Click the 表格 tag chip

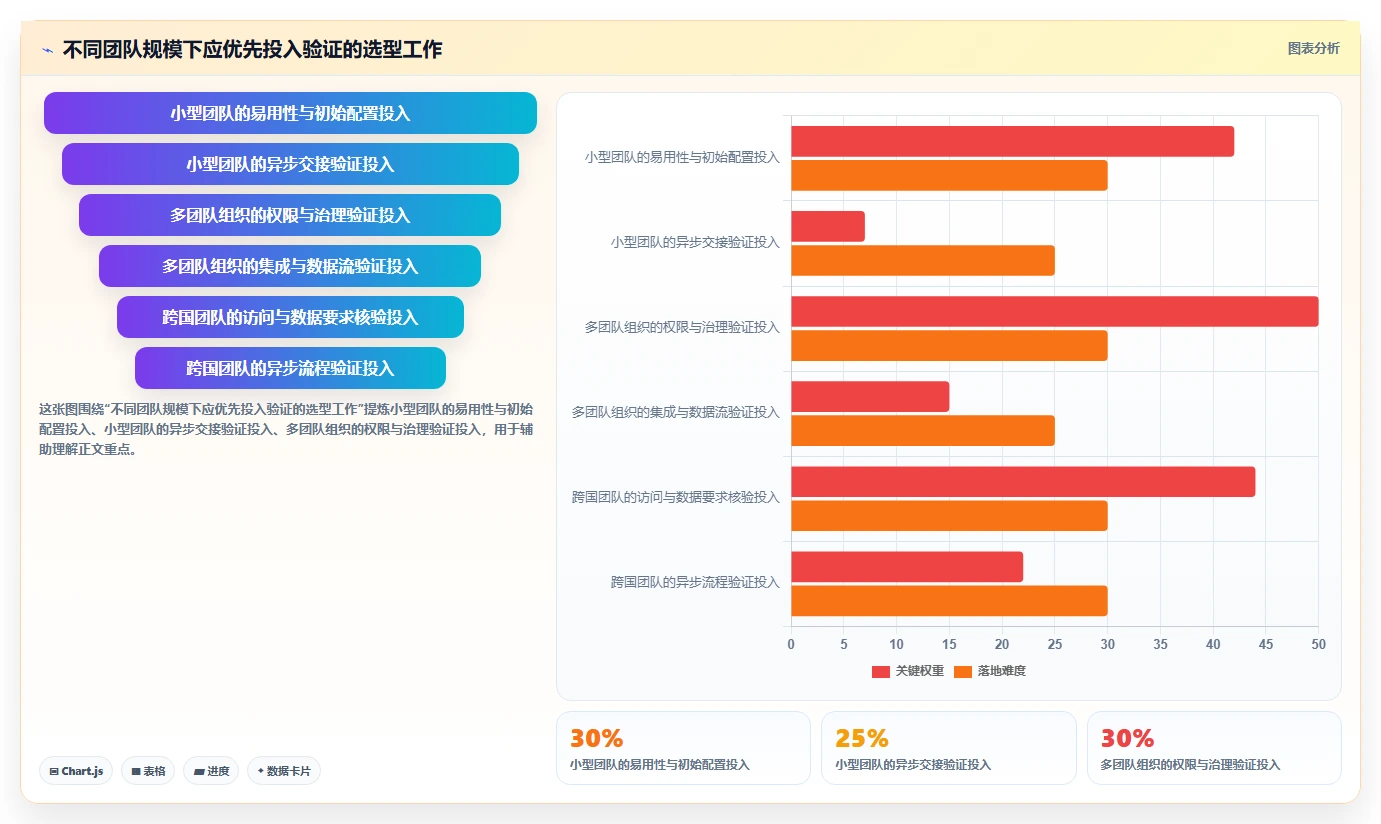pyautogui.click(x=148, y=771)
